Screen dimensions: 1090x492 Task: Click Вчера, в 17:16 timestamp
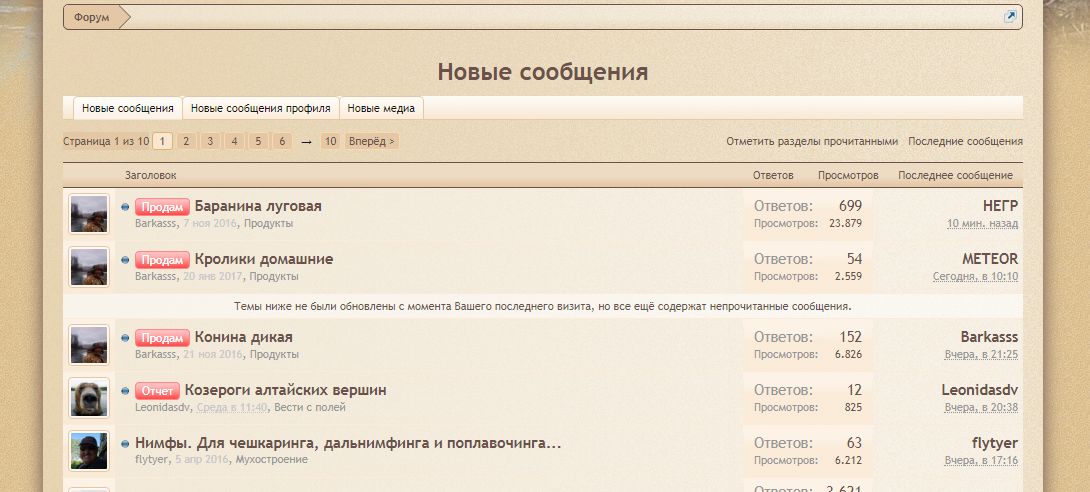coord(981,459)
